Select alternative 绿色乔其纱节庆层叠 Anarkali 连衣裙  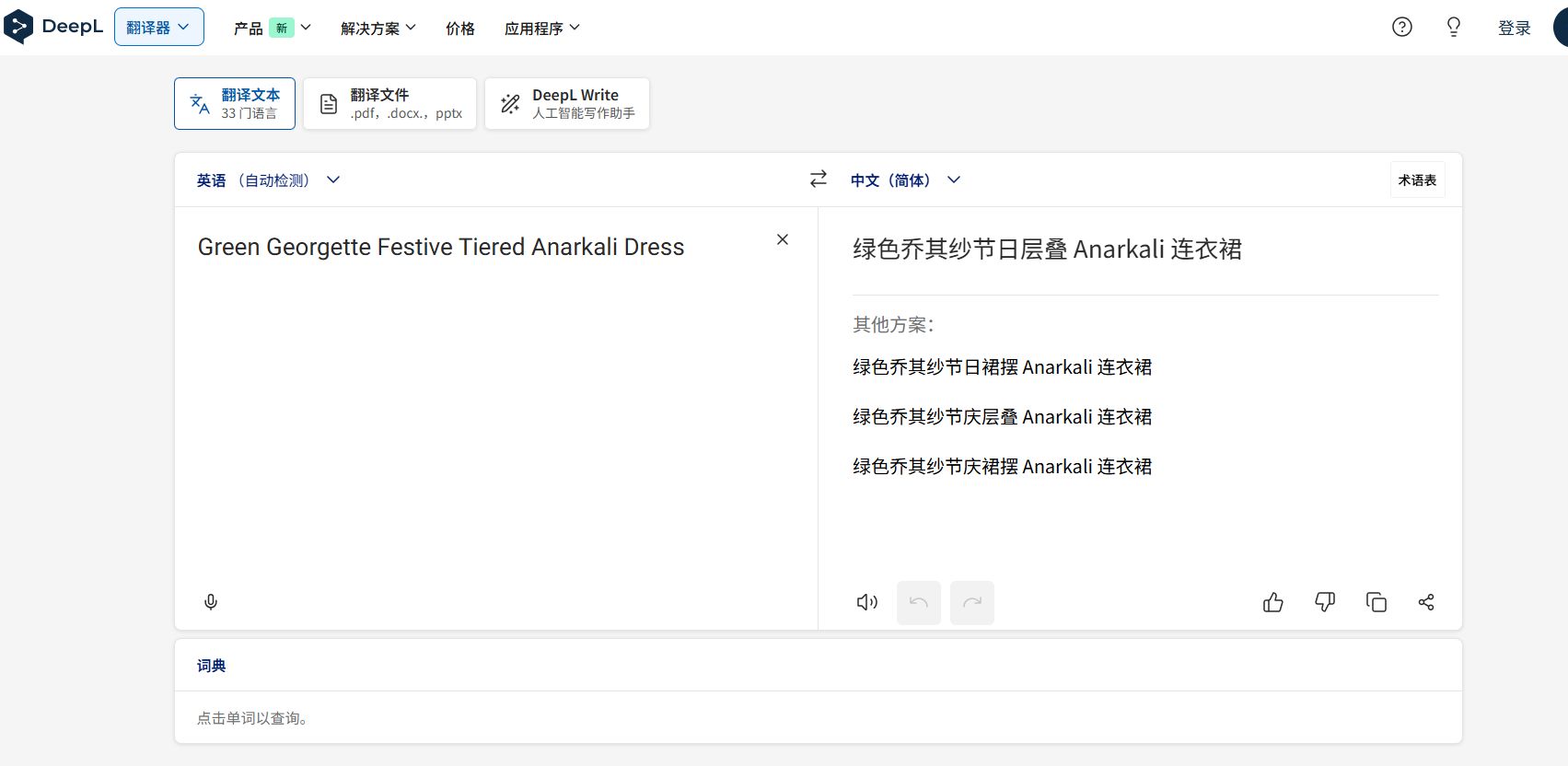[1002, 417]
